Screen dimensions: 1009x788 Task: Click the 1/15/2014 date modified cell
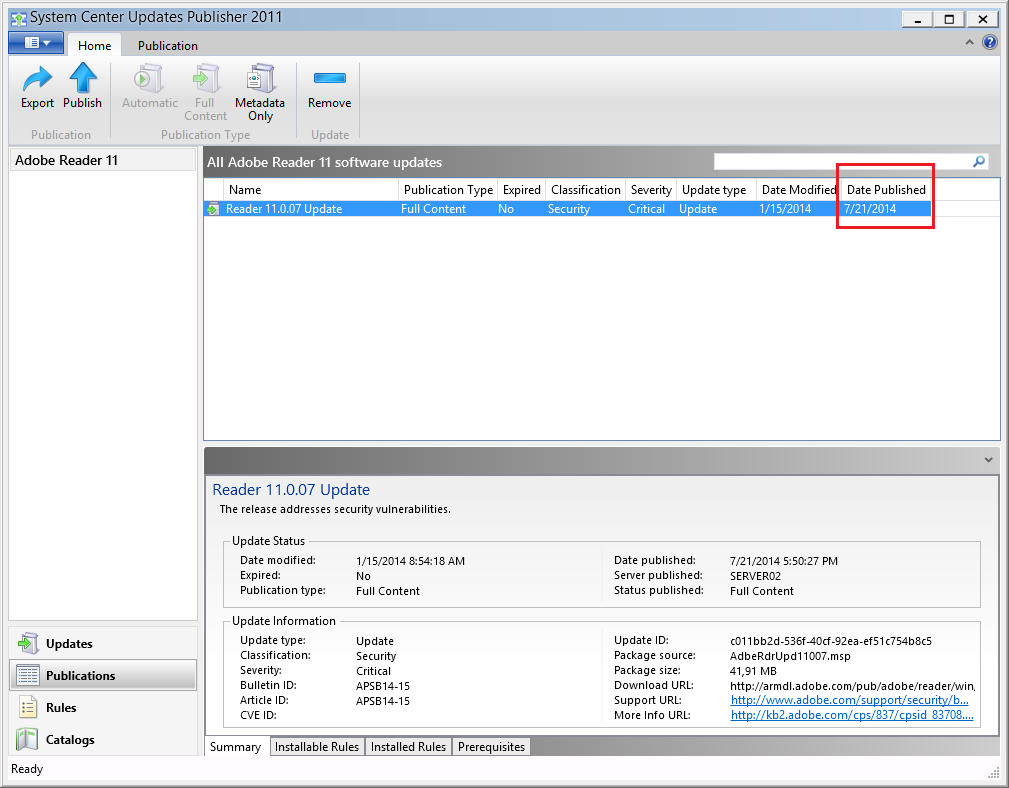[785, 209]
